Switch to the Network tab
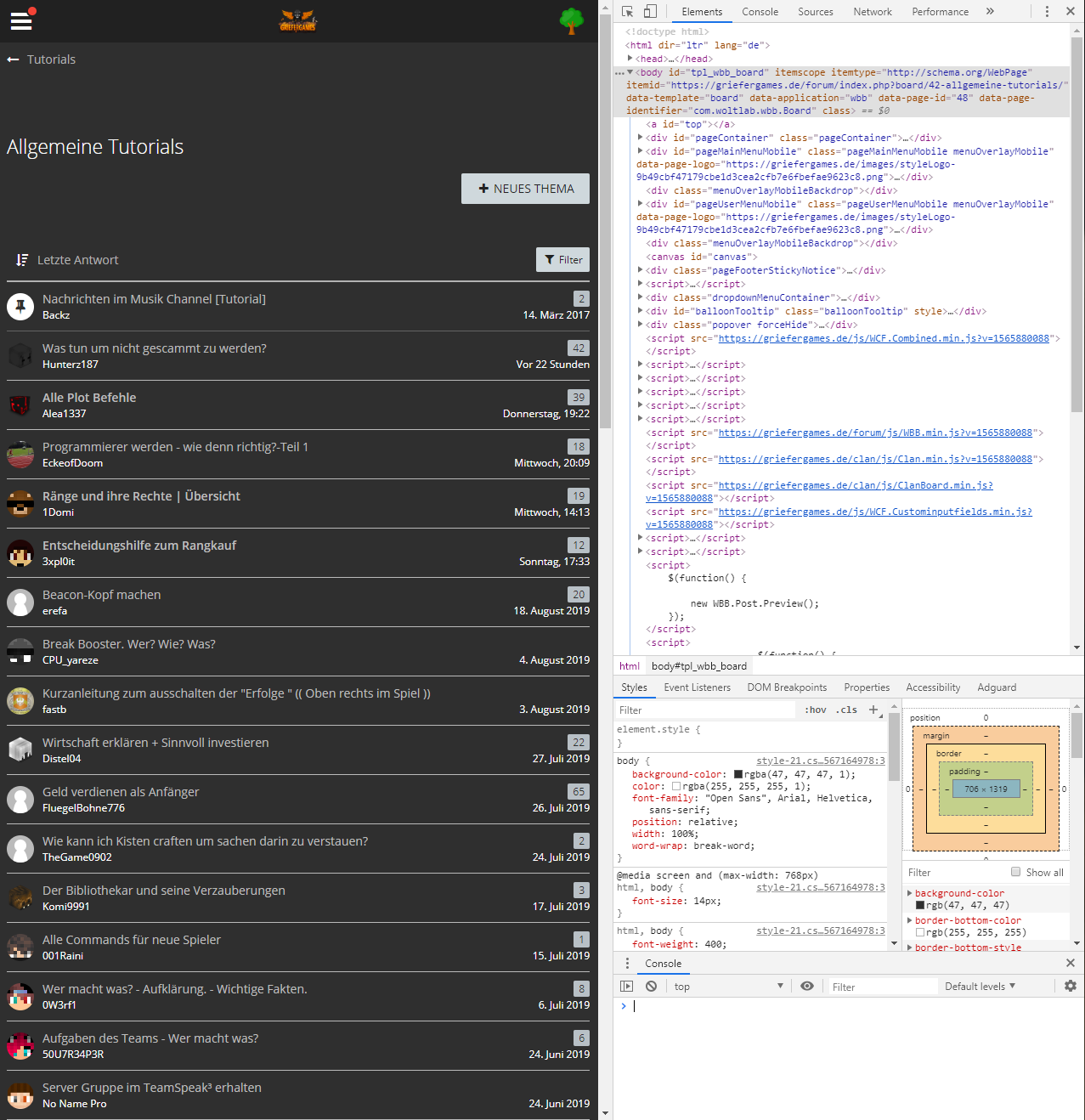This screenshot has height=1120, width=1085. pyautogui.click(x=873, y=12)
